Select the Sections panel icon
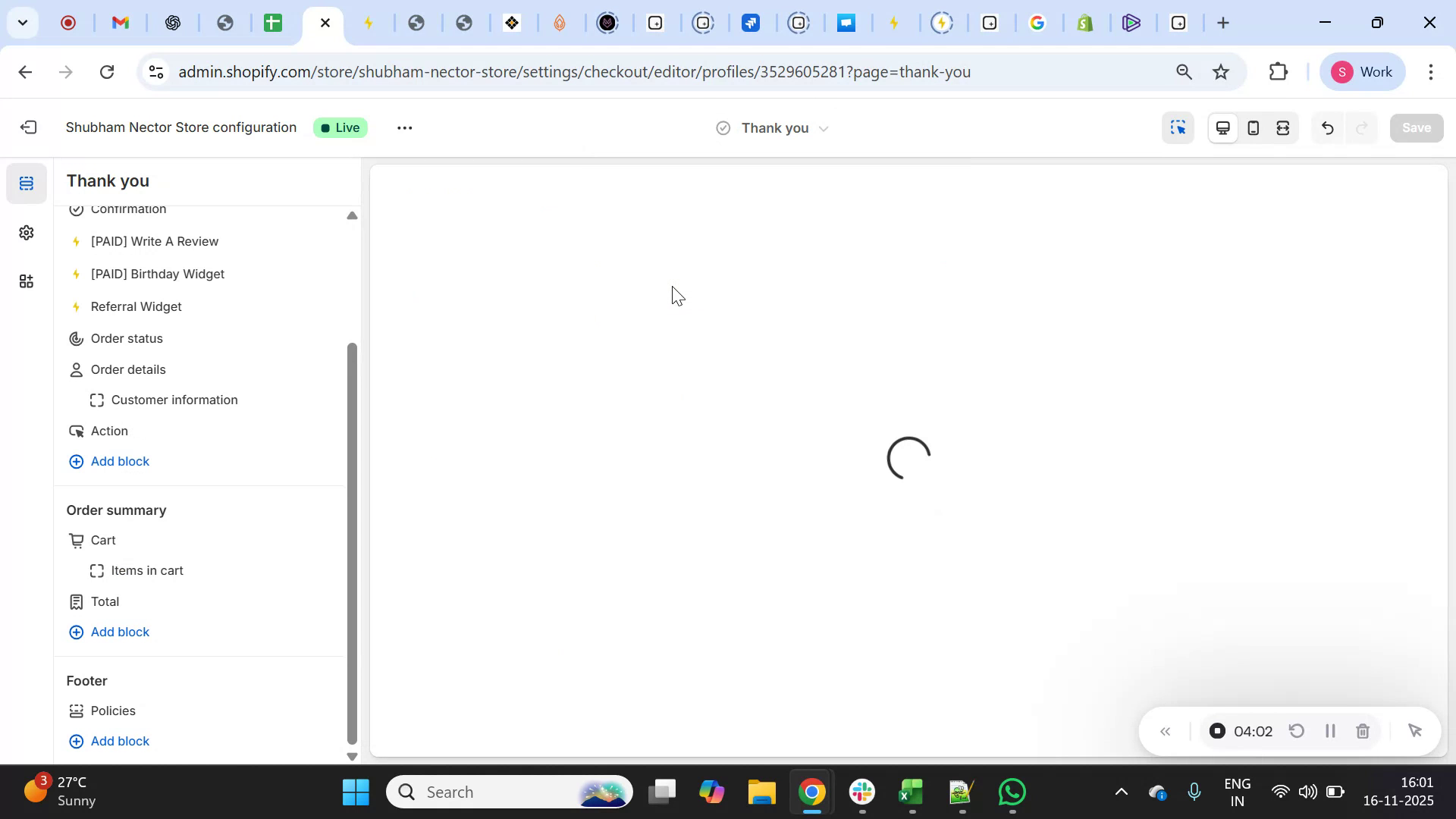The height and width of the screenshot is (819, 1456). coord(27,182)
